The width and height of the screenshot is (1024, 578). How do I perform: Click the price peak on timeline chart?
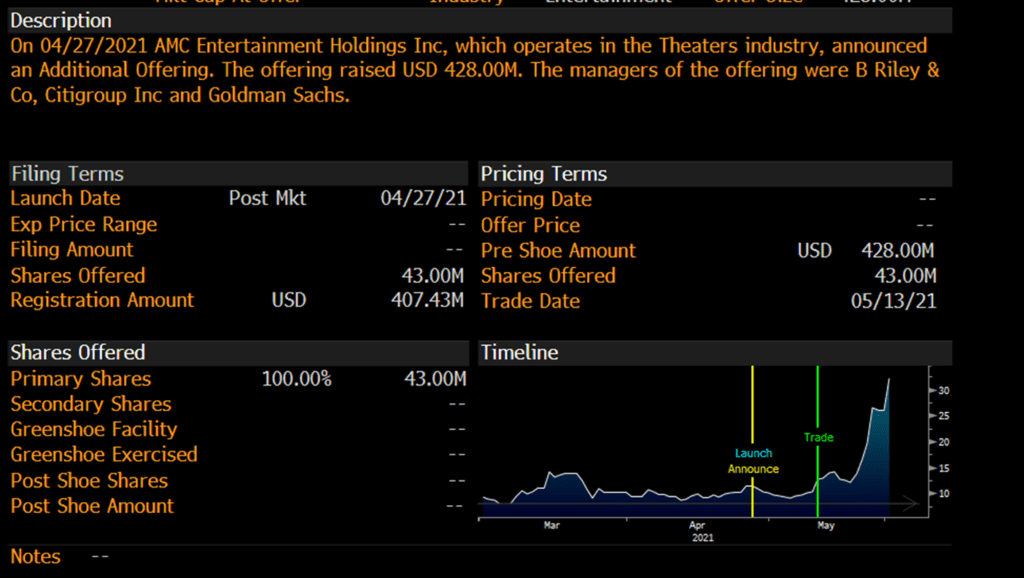coord(888,379)
